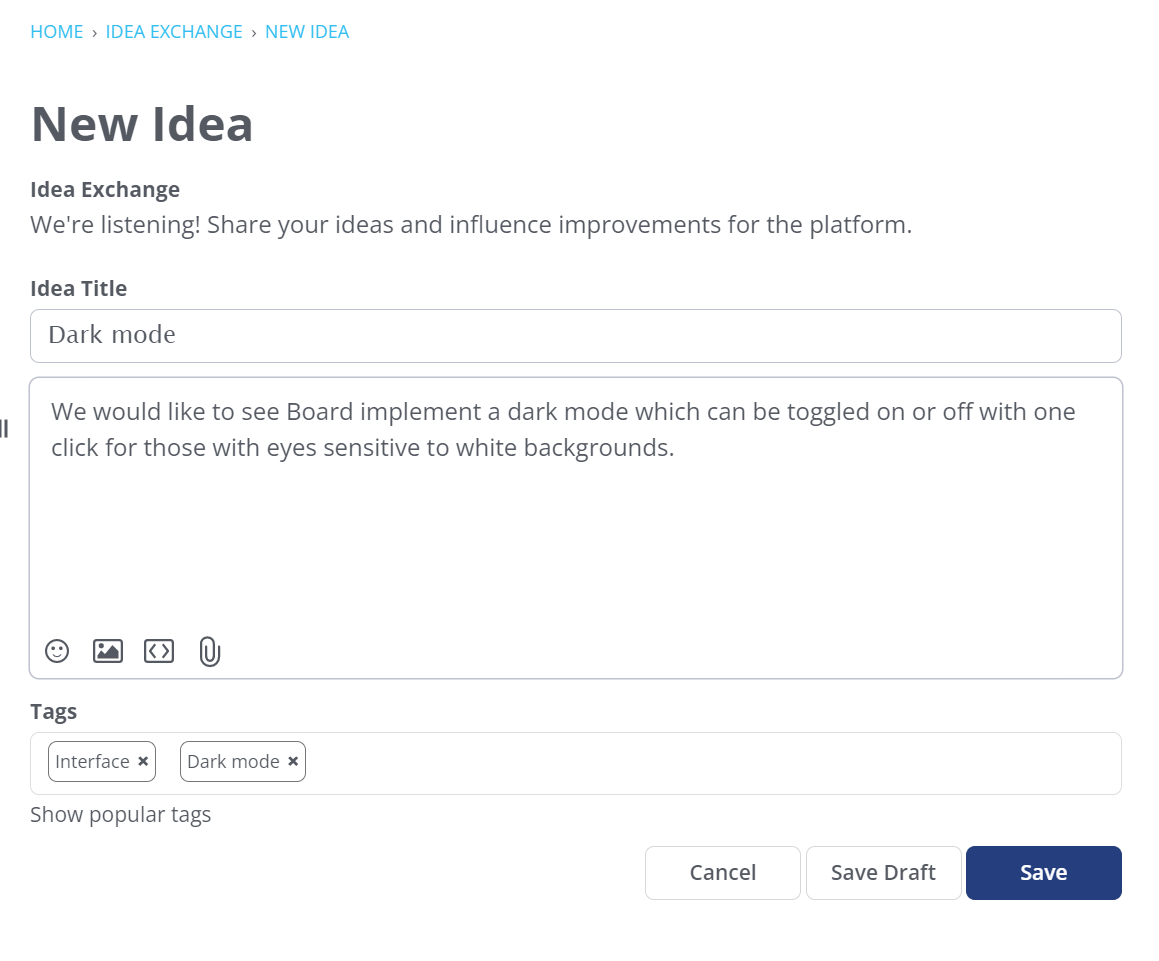Expand the Show popular tags list
This screenshot has width=1159, height=961.
[x=120, y=815]
